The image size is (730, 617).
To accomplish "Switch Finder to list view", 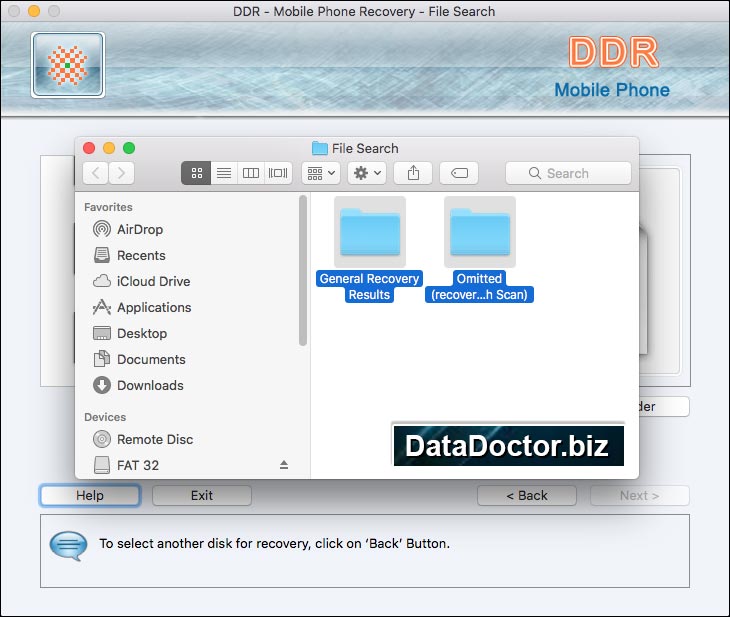I will pyautogui.click(x=224, y=173).
